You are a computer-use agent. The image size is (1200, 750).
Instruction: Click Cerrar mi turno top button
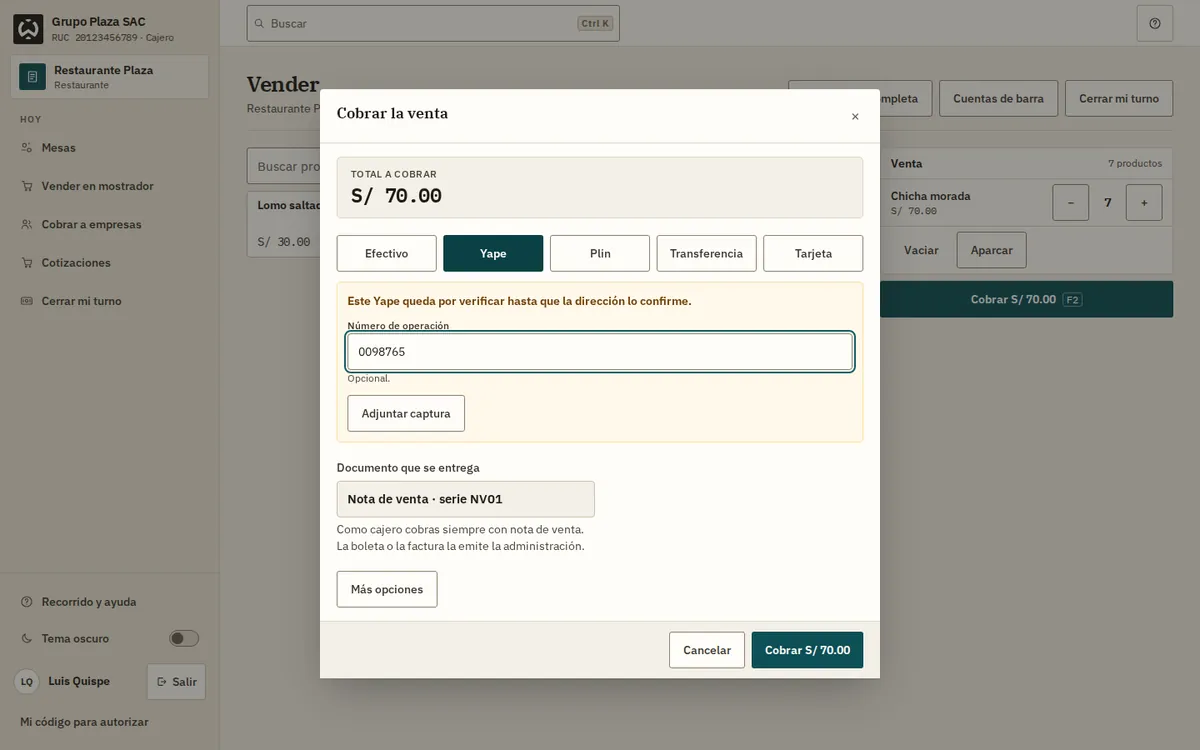coord(1119,99)
